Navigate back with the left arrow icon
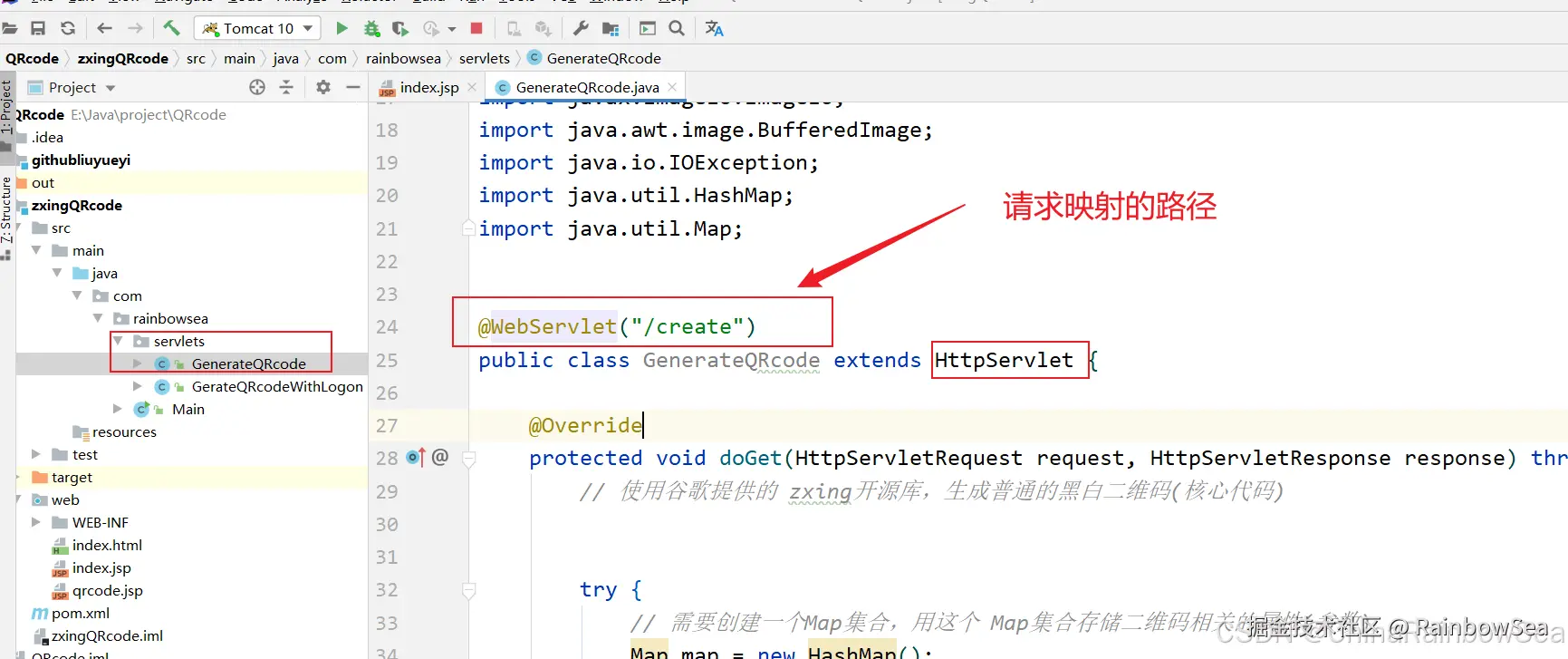 coord(104,29)
